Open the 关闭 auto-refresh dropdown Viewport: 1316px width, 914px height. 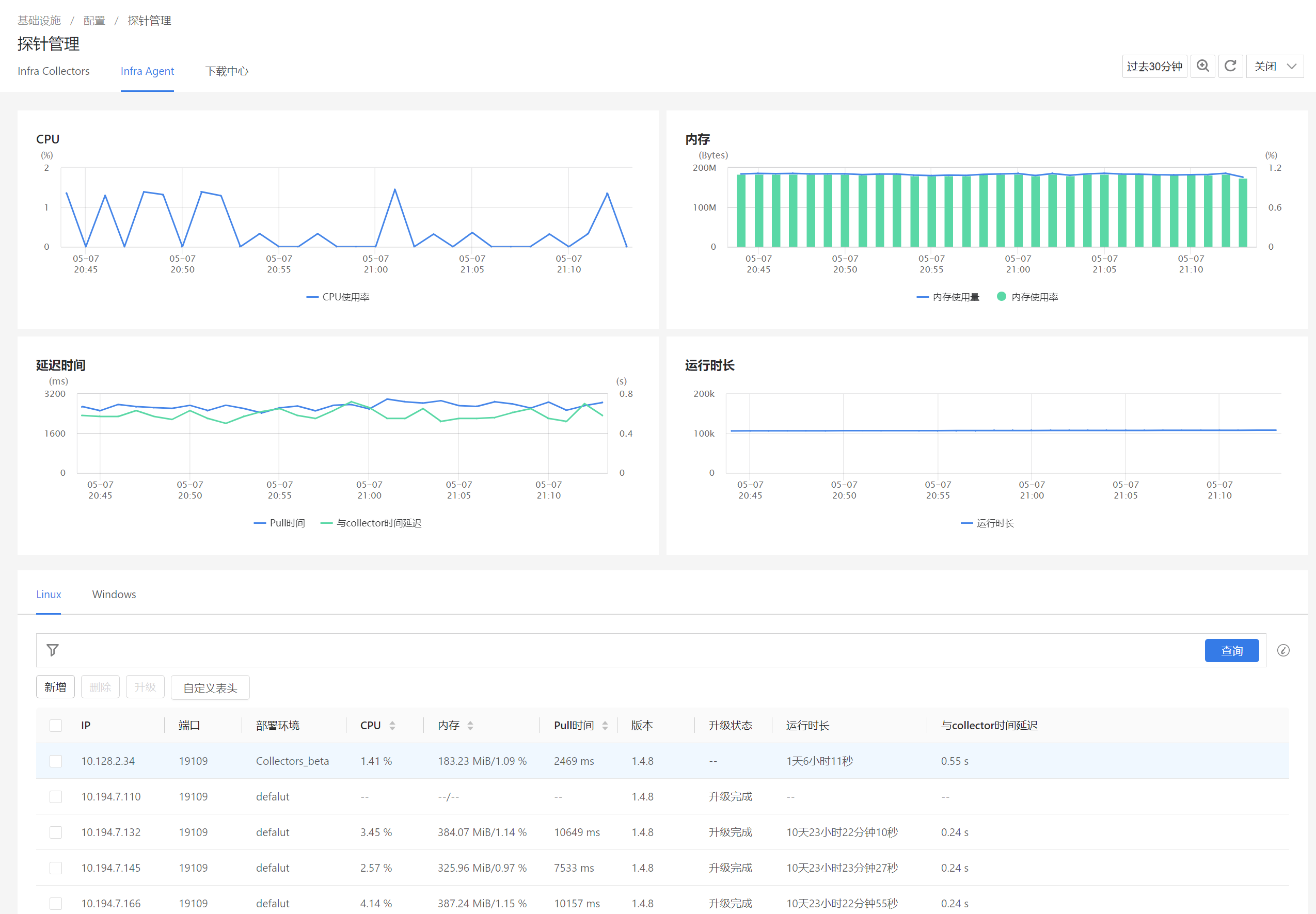pyautogui.click(x=1275, y=67)
